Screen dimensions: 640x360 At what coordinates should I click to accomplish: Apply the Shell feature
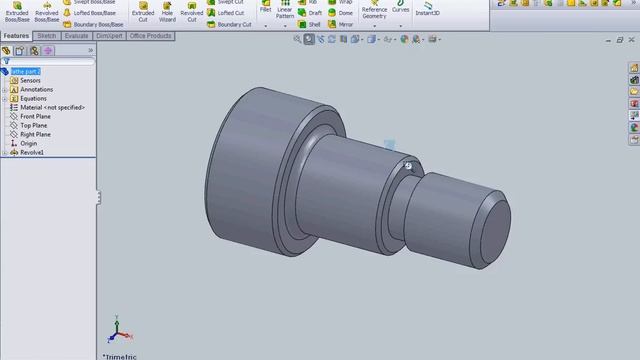point(309,24)
